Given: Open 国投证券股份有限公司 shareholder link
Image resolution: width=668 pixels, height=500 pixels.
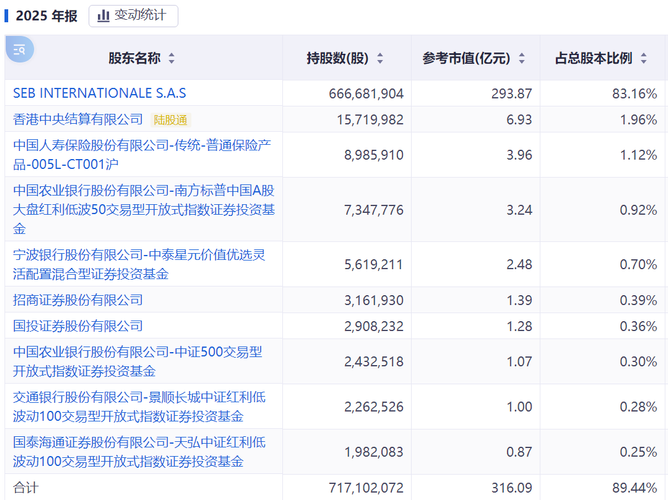Looking at the screenshot, I should click(x=78, y=326).
